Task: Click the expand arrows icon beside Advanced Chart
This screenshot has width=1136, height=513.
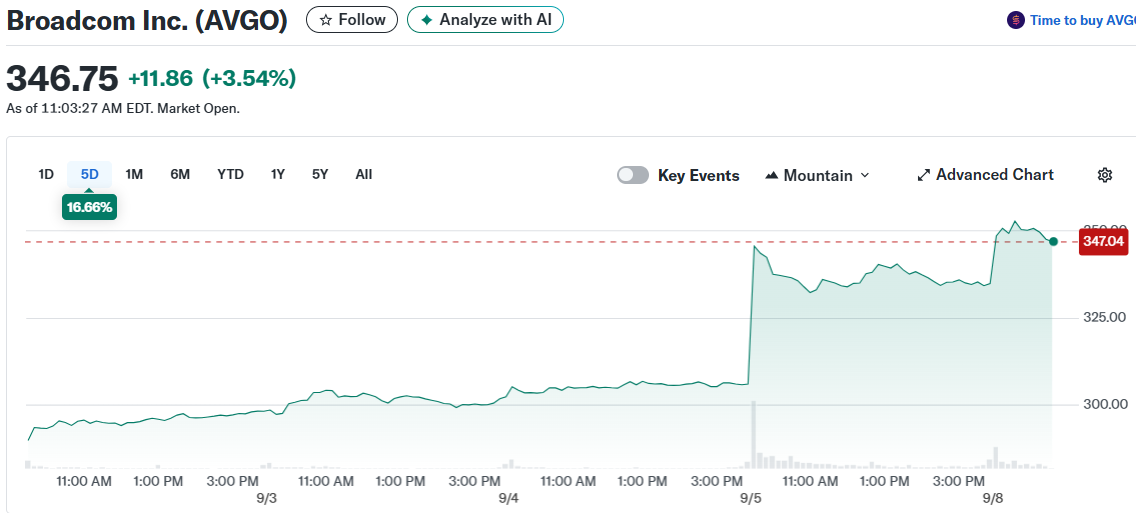Action: coord(924,175)
